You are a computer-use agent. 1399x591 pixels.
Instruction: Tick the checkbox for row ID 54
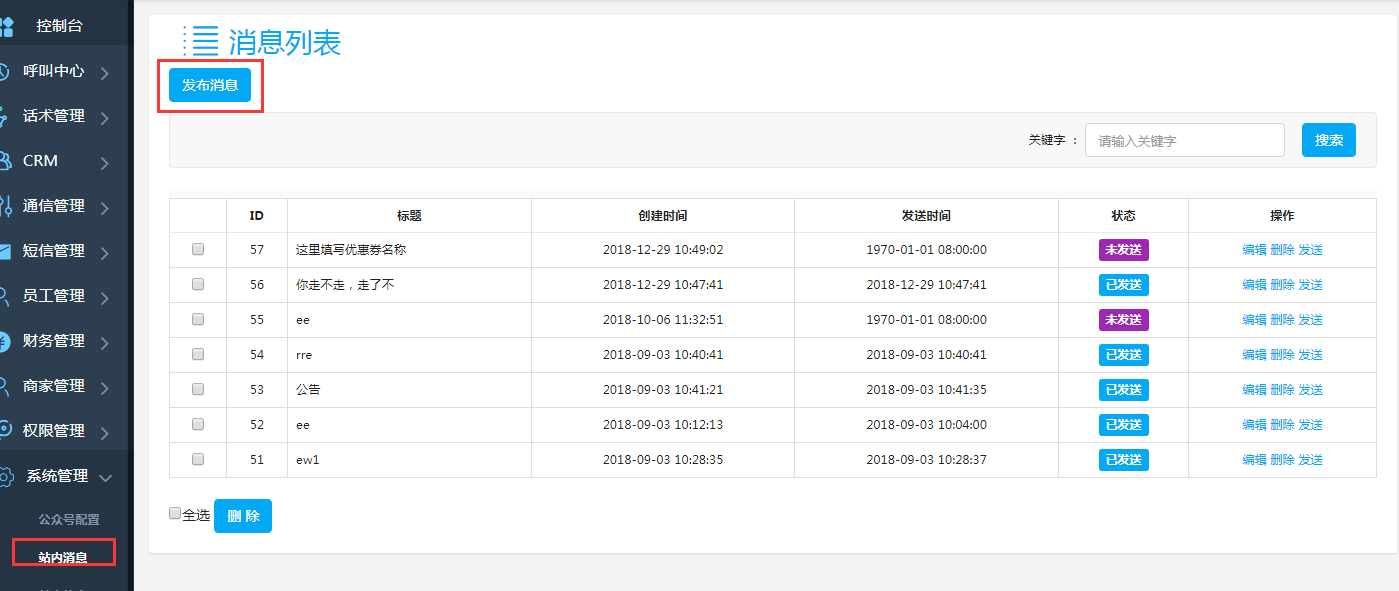coord(198,354)
